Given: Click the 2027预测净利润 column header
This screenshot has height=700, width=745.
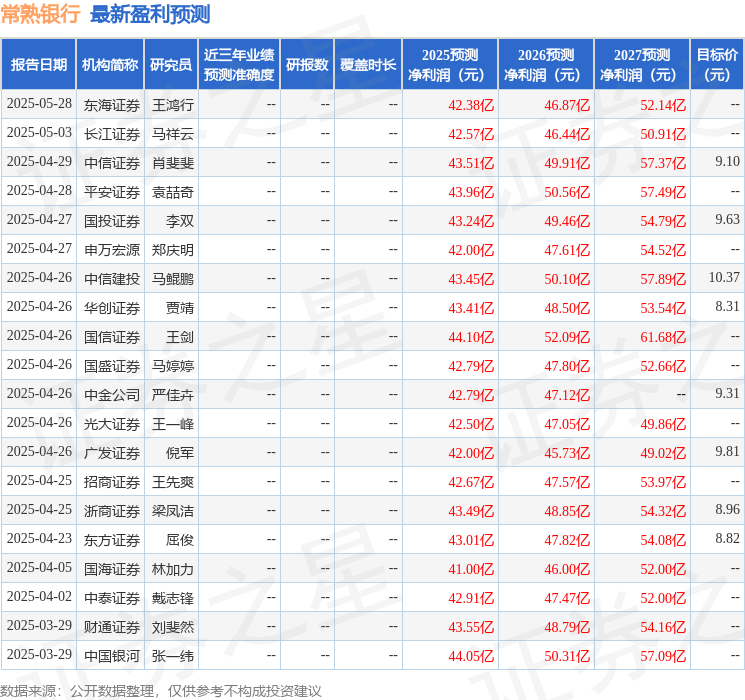Looking at the screenshot, I should [642, 65].
